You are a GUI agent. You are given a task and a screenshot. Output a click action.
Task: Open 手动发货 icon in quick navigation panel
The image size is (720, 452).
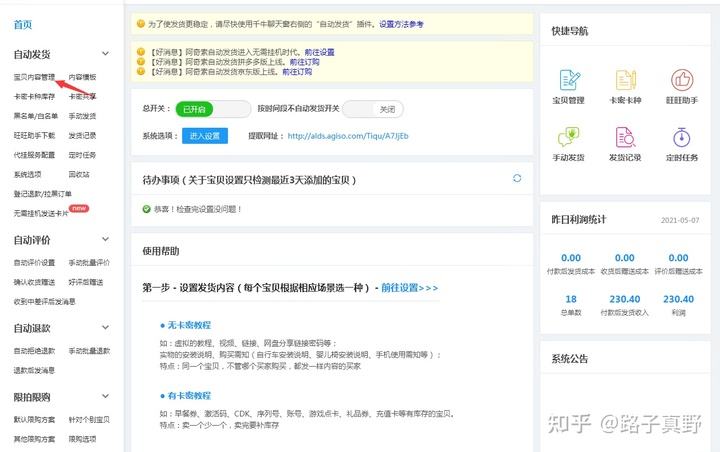(568, 137)
